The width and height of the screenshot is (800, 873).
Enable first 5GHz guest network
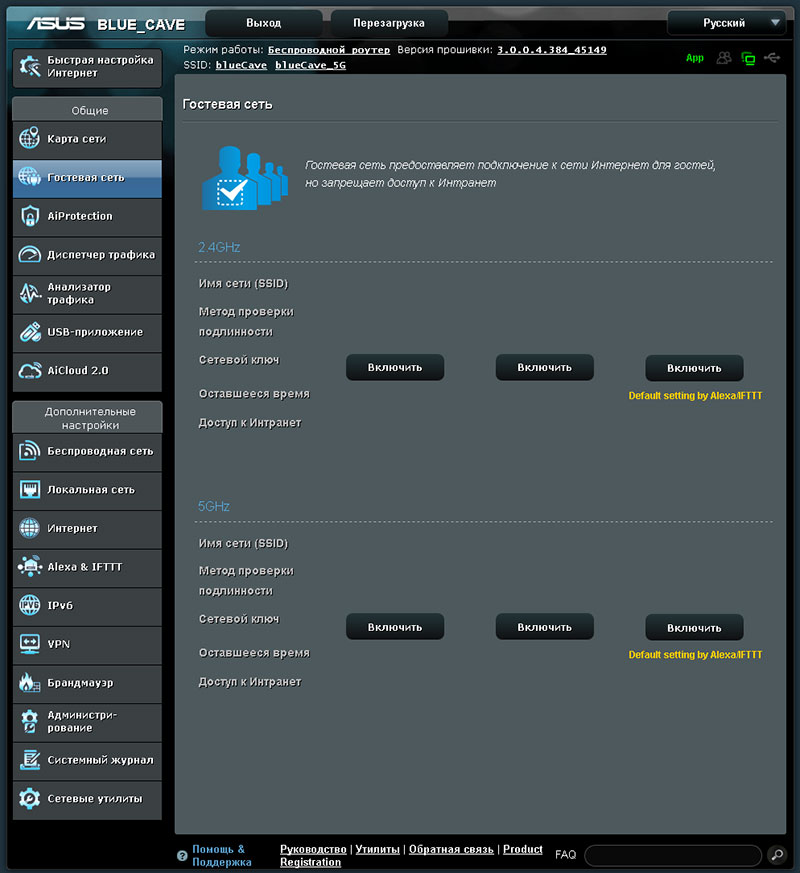[x=395, y=627]
